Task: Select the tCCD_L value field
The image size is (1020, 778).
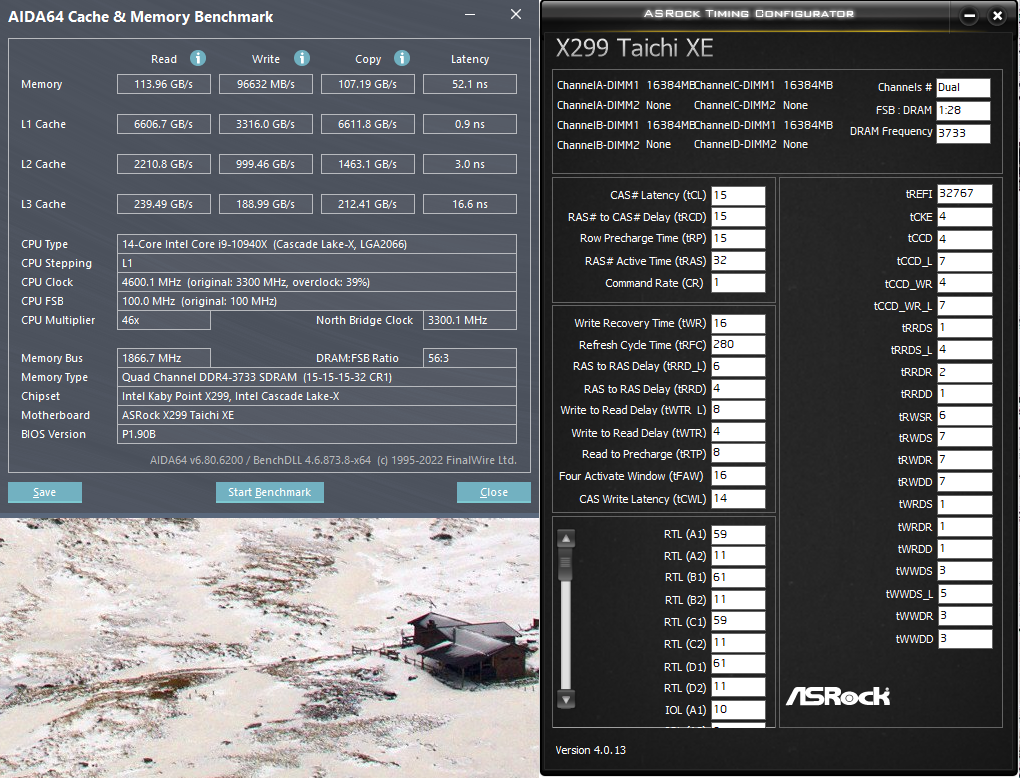Action: 965,262
